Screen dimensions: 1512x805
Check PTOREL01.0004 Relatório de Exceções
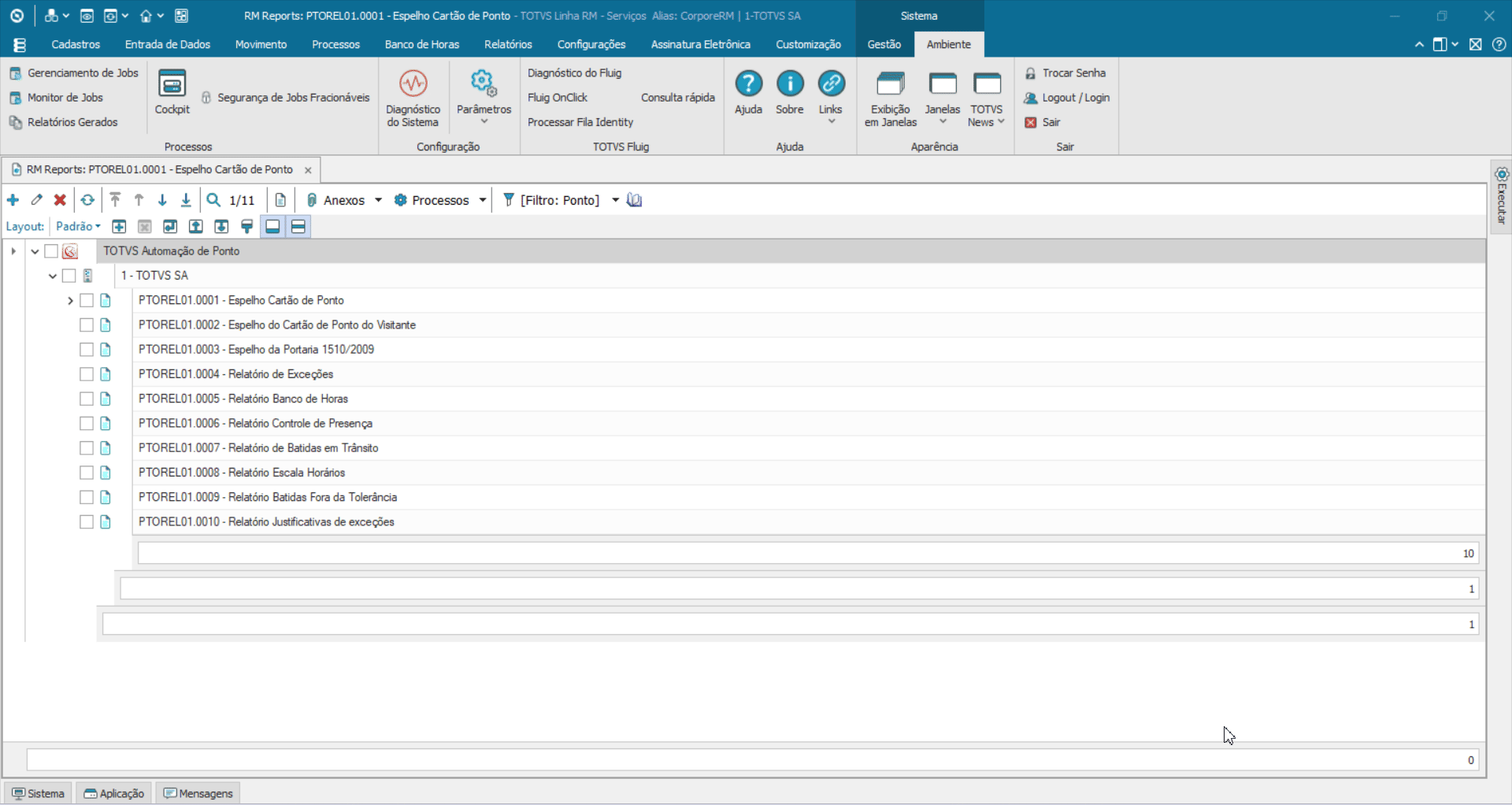pyautogui.click(x=87, y=374)
